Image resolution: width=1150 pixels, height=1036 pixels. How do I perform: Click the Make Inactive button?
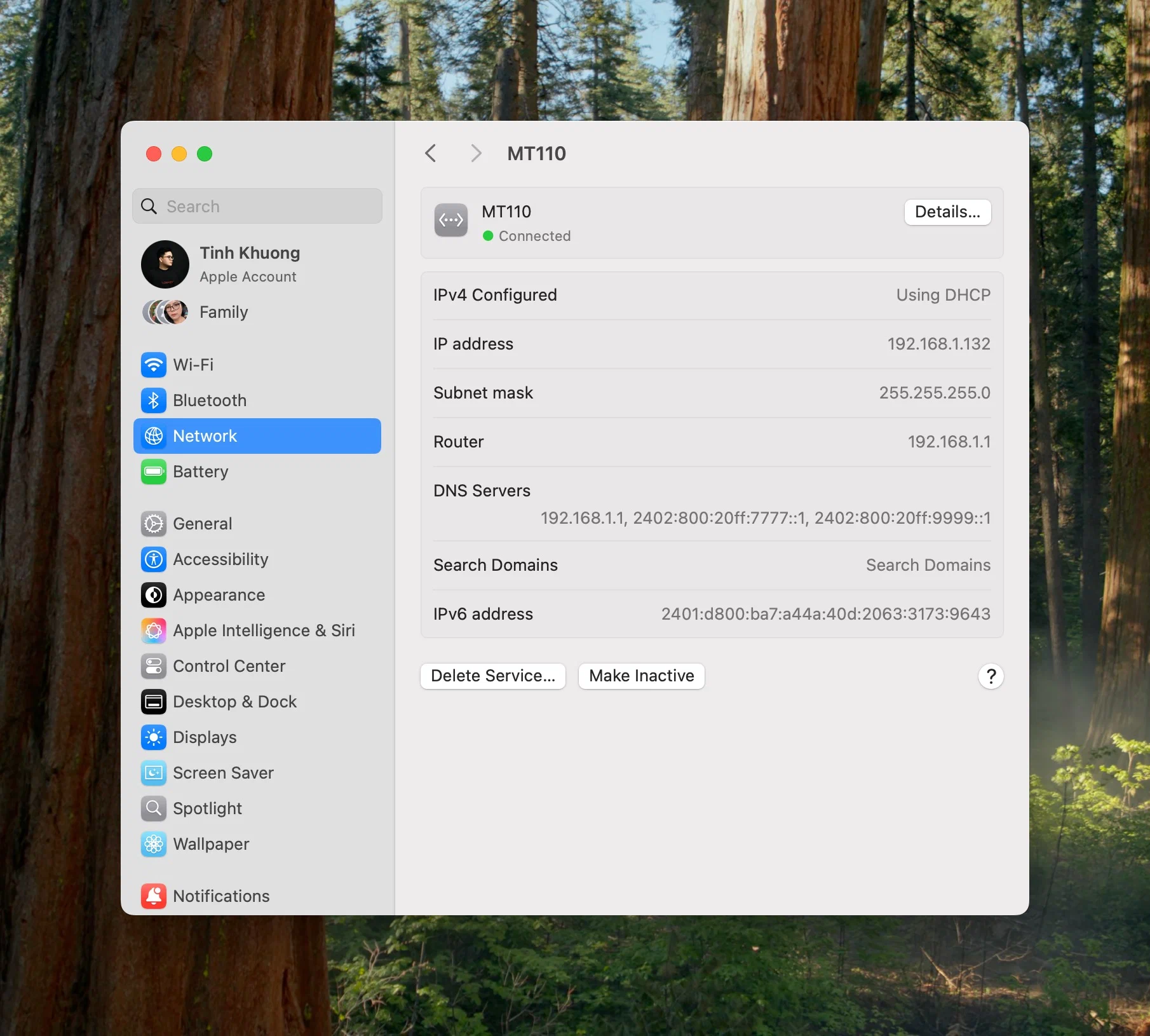[642, 676]
